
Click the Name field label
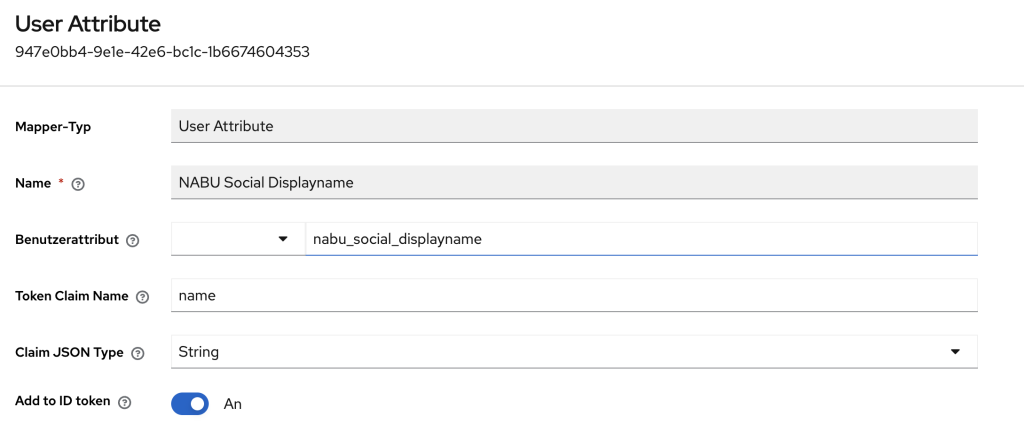34,183
